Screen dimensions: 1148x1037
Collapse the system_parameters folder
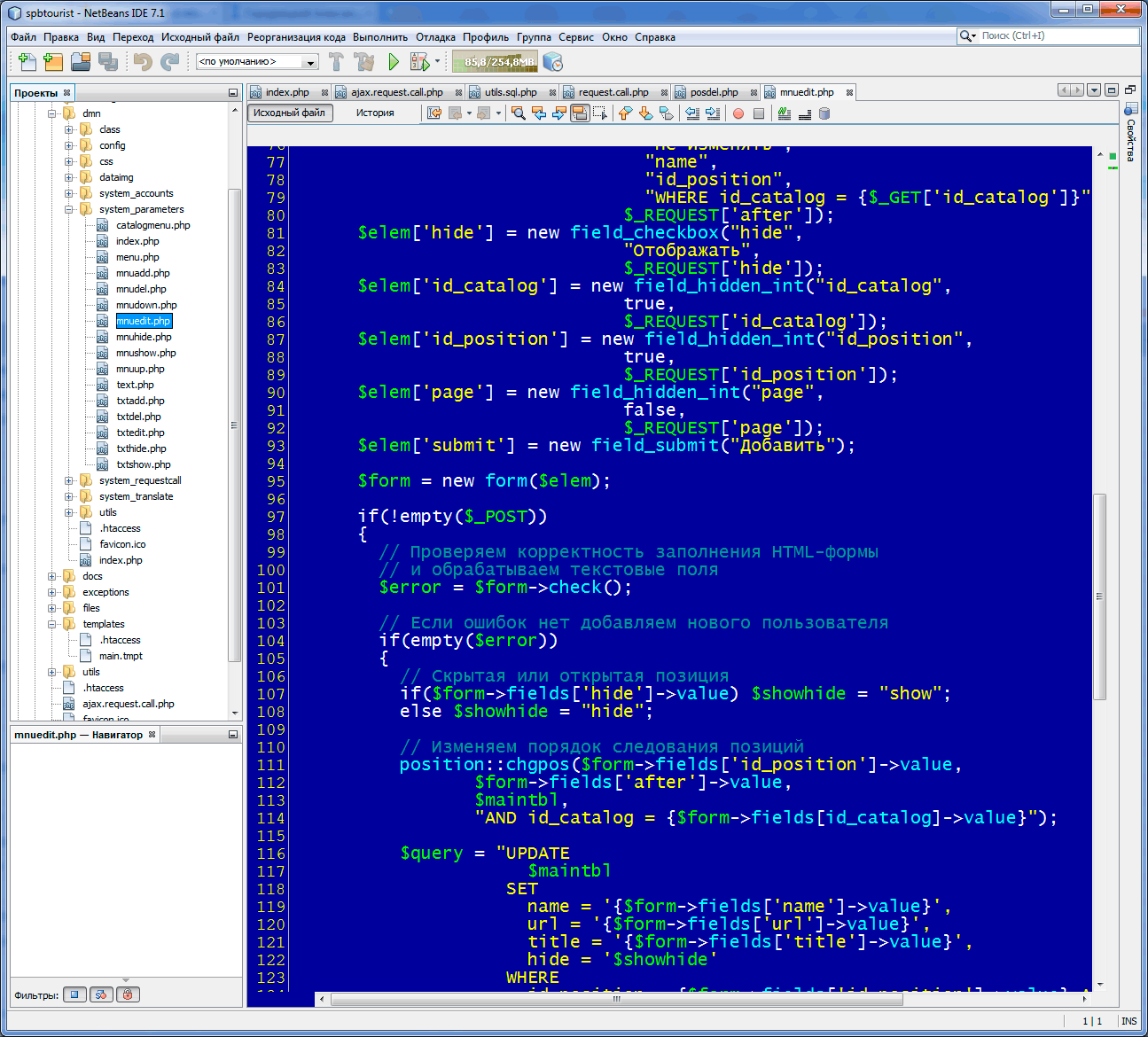69,209
